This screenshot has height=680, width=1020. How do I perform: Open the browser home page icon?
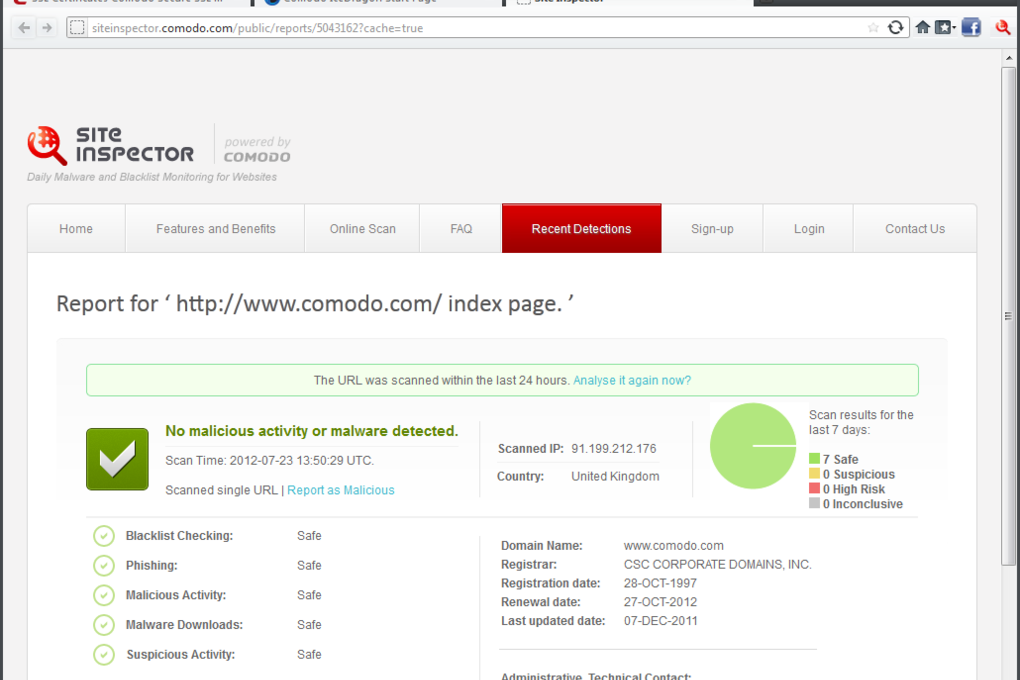tap(922, 27)
